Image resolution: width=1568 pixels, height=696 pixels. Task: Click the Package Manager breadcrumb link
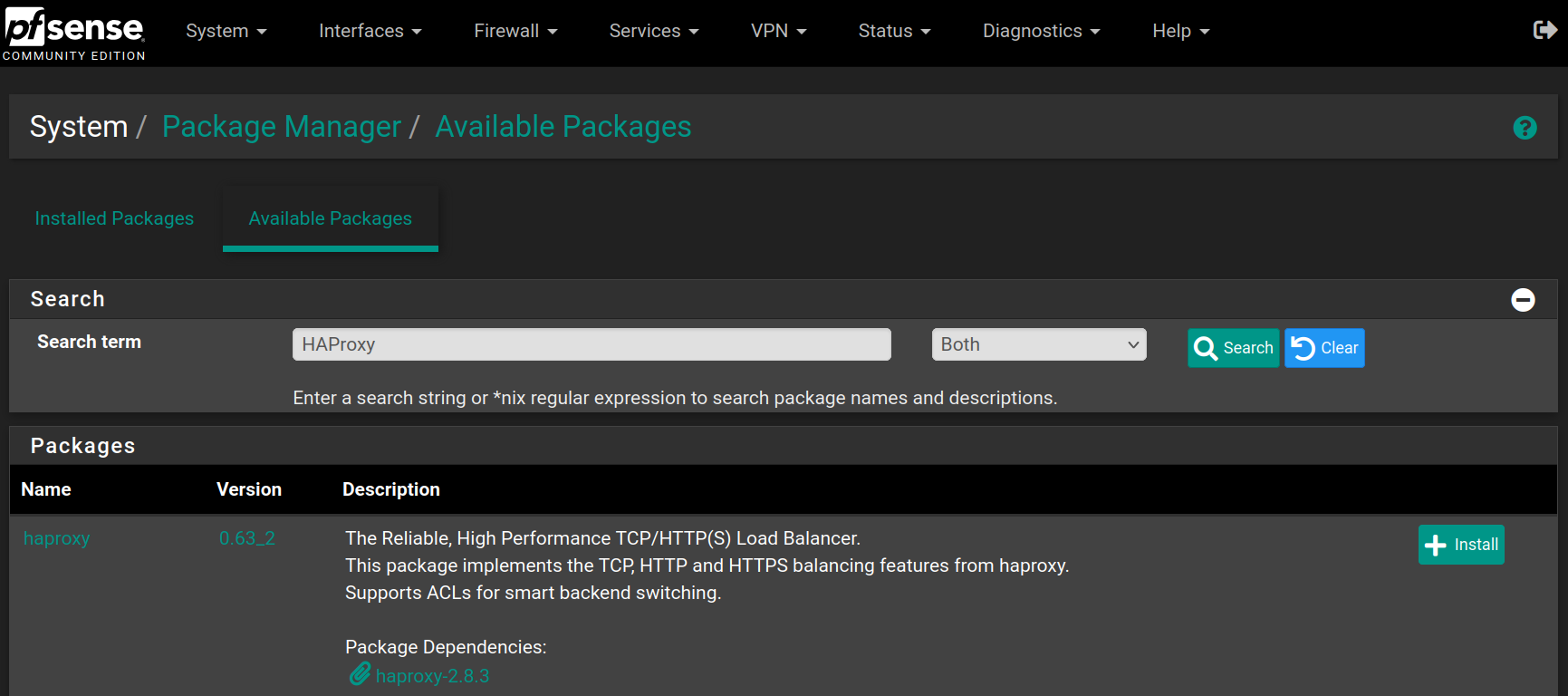282,127
